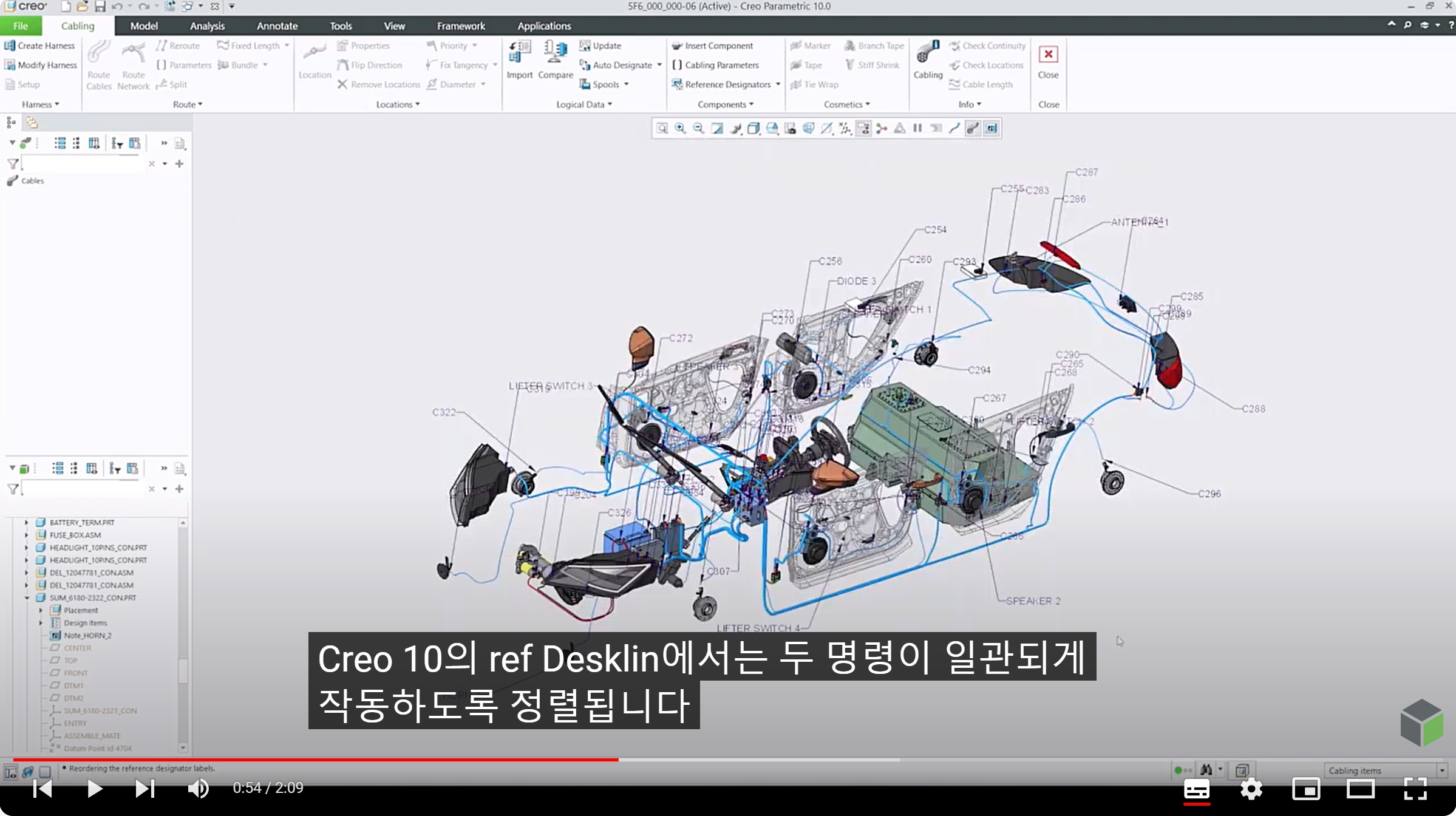Click the Compare logical data icon
Screen dimensions: 1456x816
[x=555, y=52]
